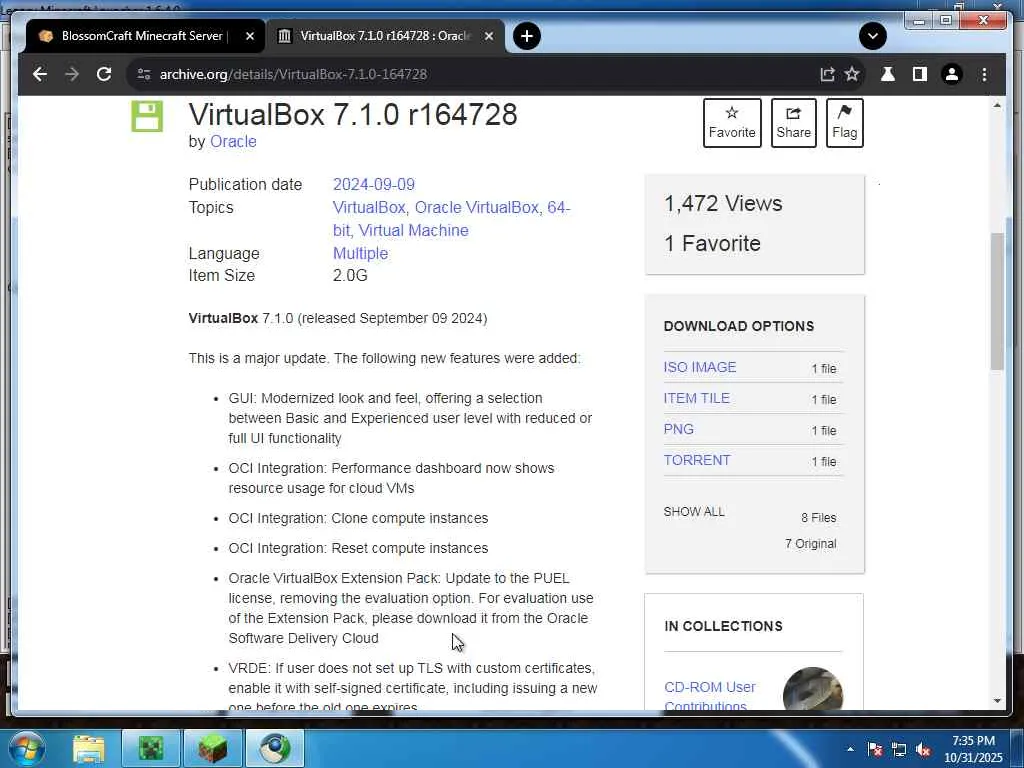1024x768 pixels.
Task: Open the Minecraft creeper taskbar icon
Action: (151, 748)
